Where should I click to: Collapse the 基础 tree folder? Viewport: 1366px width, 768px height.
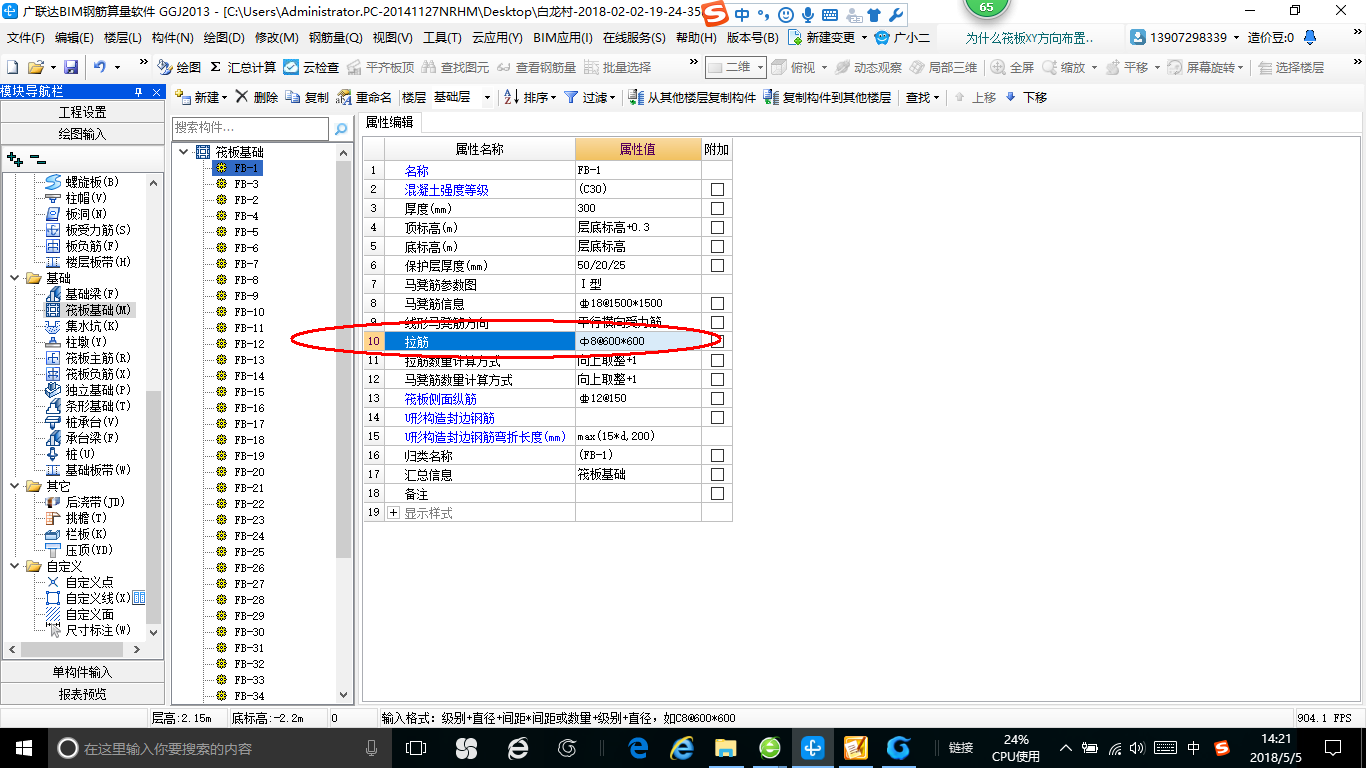[15, 278]
